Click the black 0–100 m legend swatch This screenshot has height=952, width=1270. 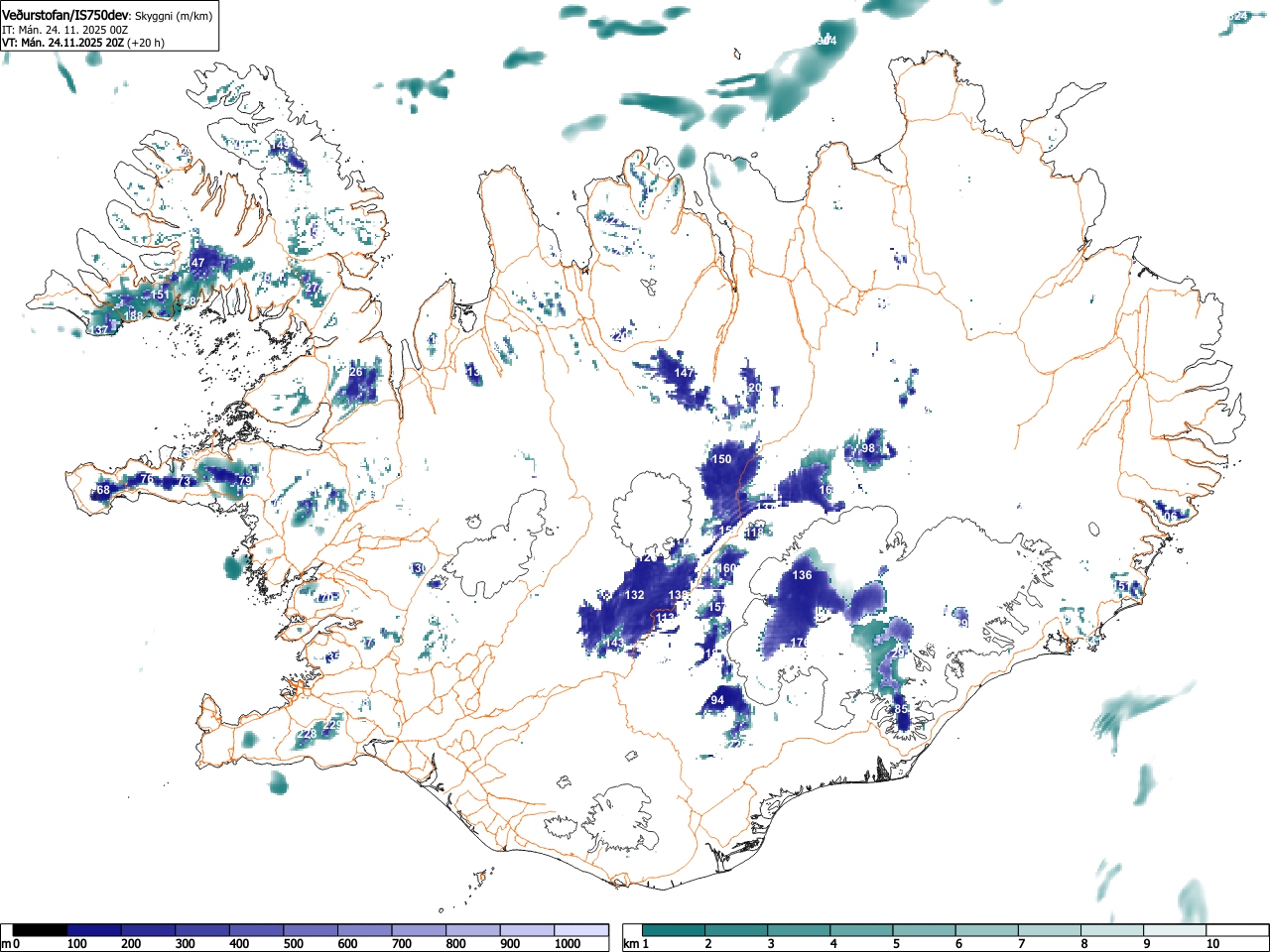click(x=40, y=930)
